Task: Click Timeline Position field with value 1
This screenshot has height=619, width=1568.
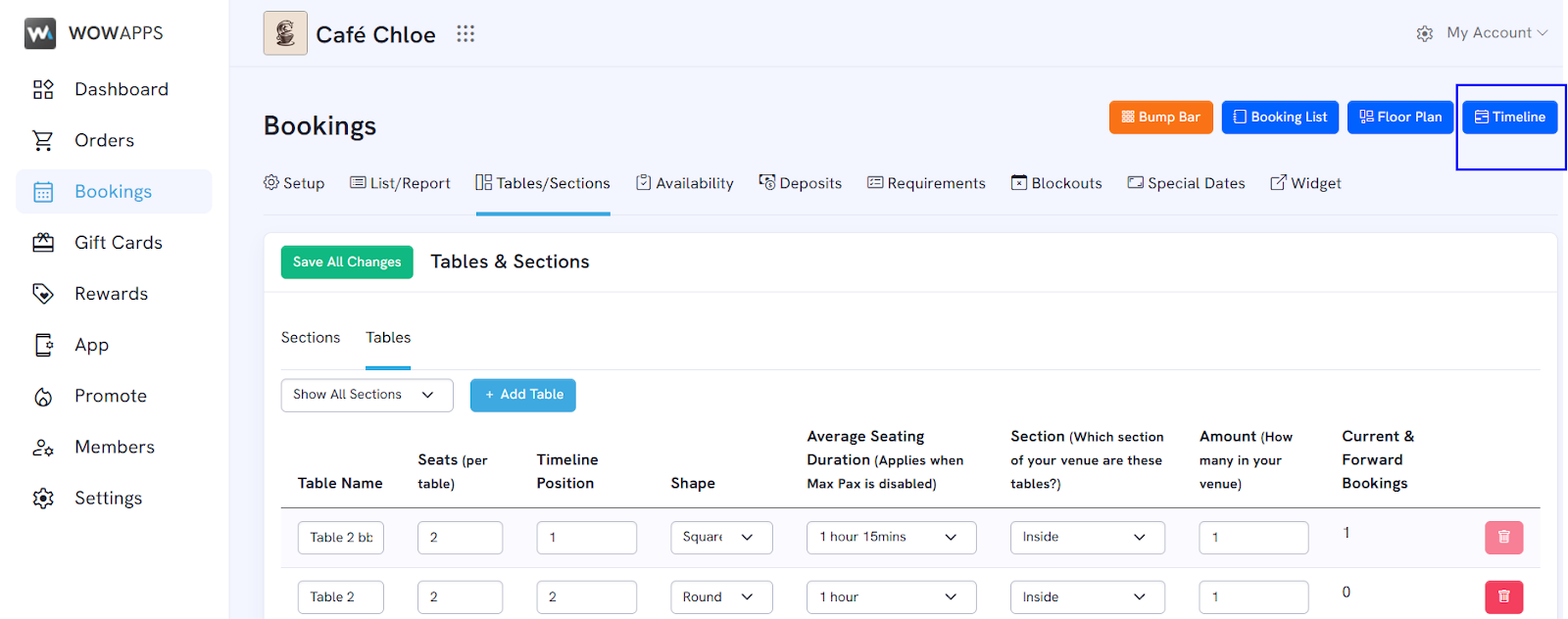Action: click(586, 538)
